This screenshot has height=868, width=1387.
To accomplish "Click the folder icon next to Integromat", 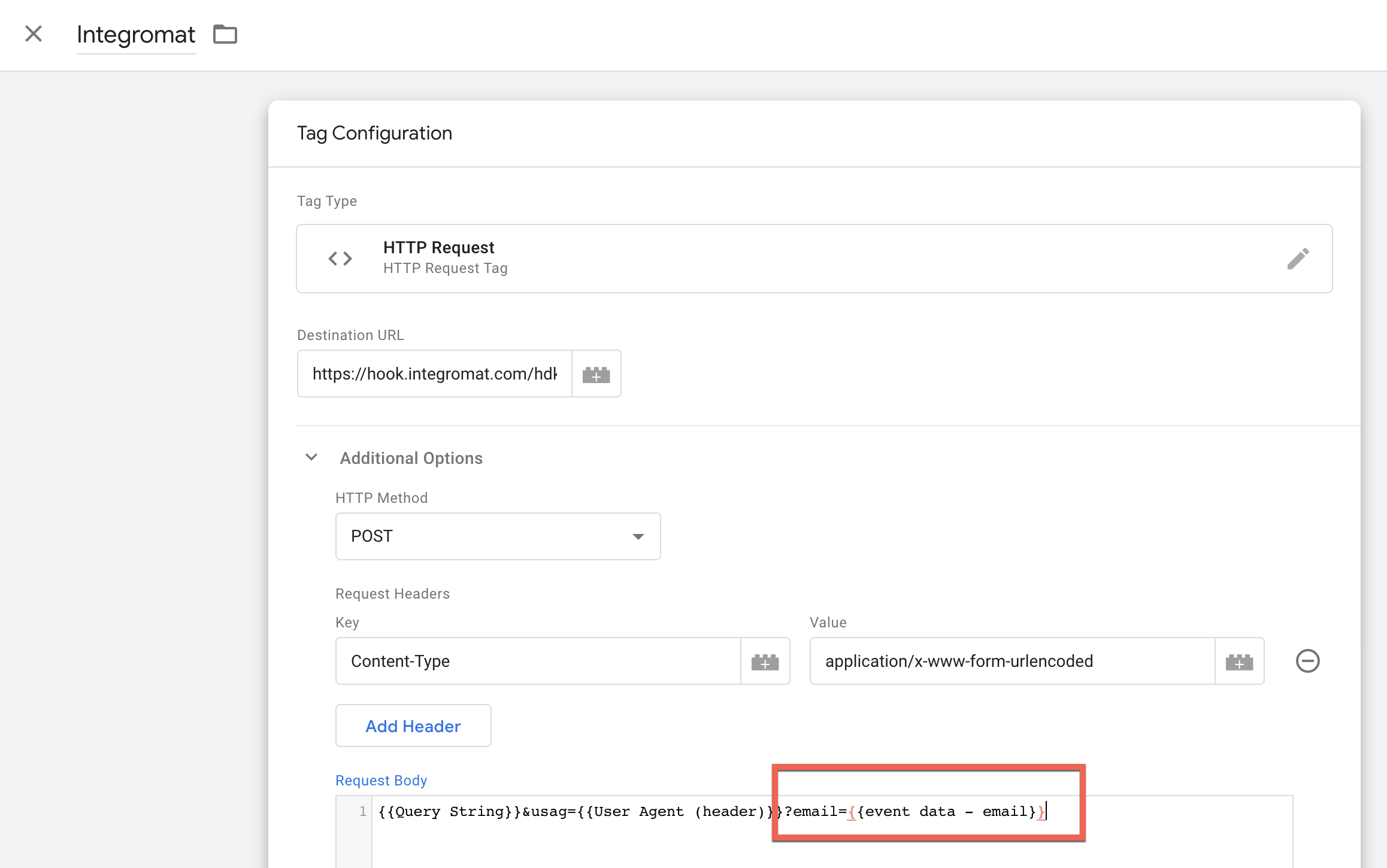I will click(x=225, y=34).
